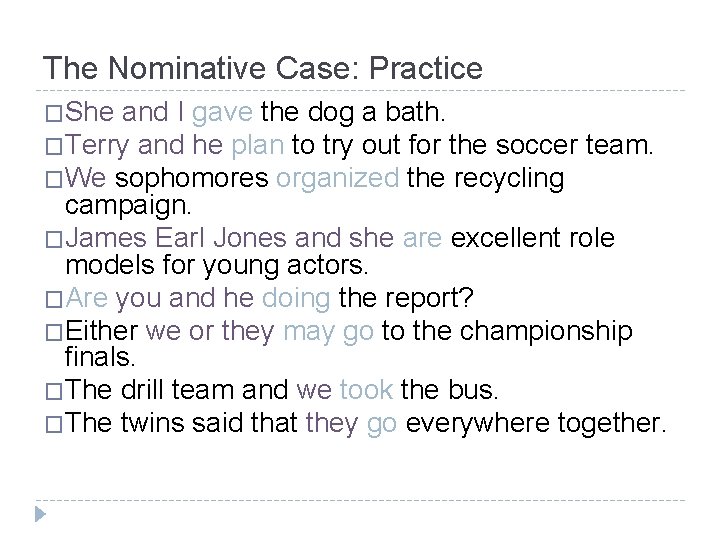Click the highlighted word 'doing'
The height and width of the screenshot is (540, 720).
296,298
